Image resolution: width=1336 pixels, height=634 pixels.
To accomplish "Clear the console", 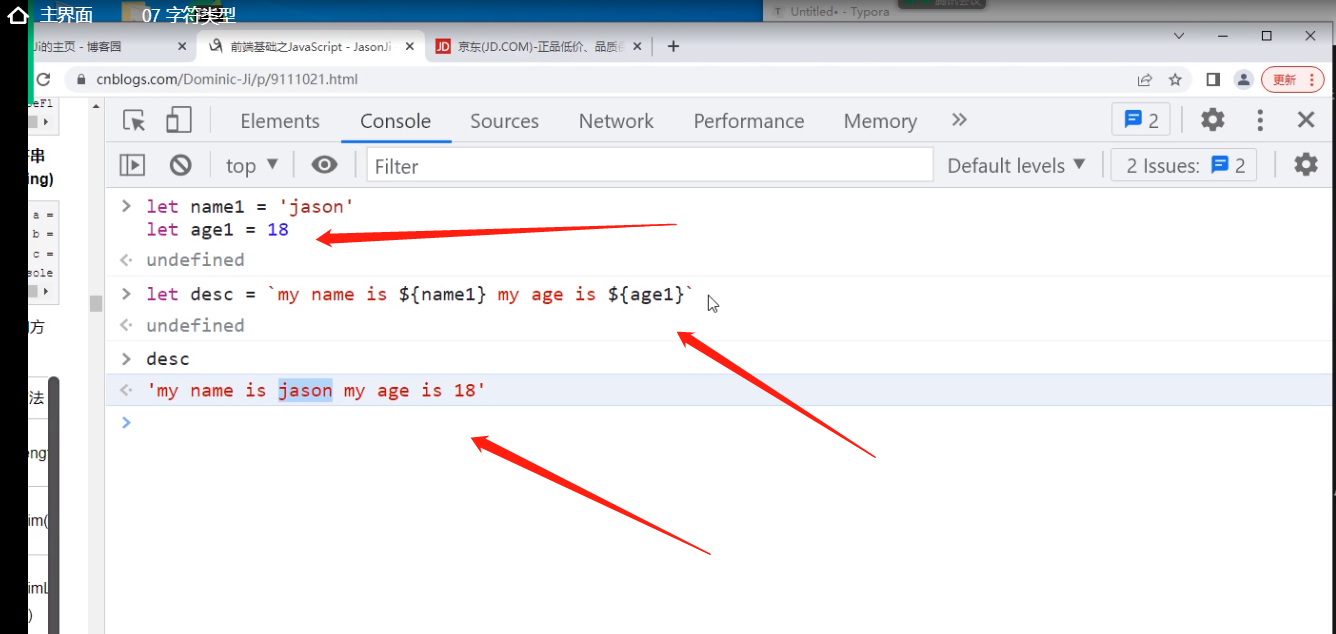I will [x=180, y=165].
